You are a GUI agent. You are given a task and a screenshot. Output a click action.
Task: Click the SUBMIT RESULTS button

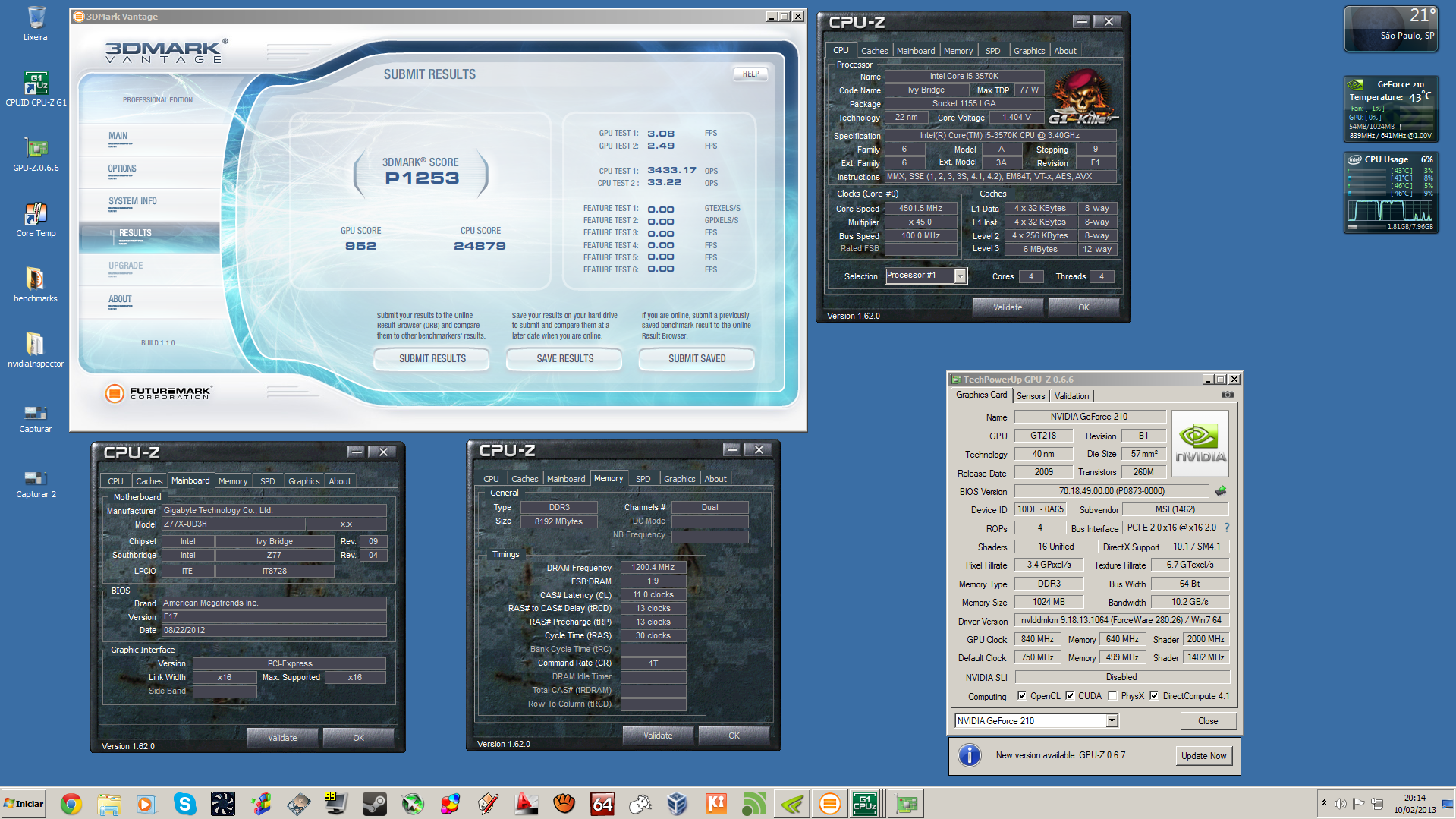click(x=432, y=358)
